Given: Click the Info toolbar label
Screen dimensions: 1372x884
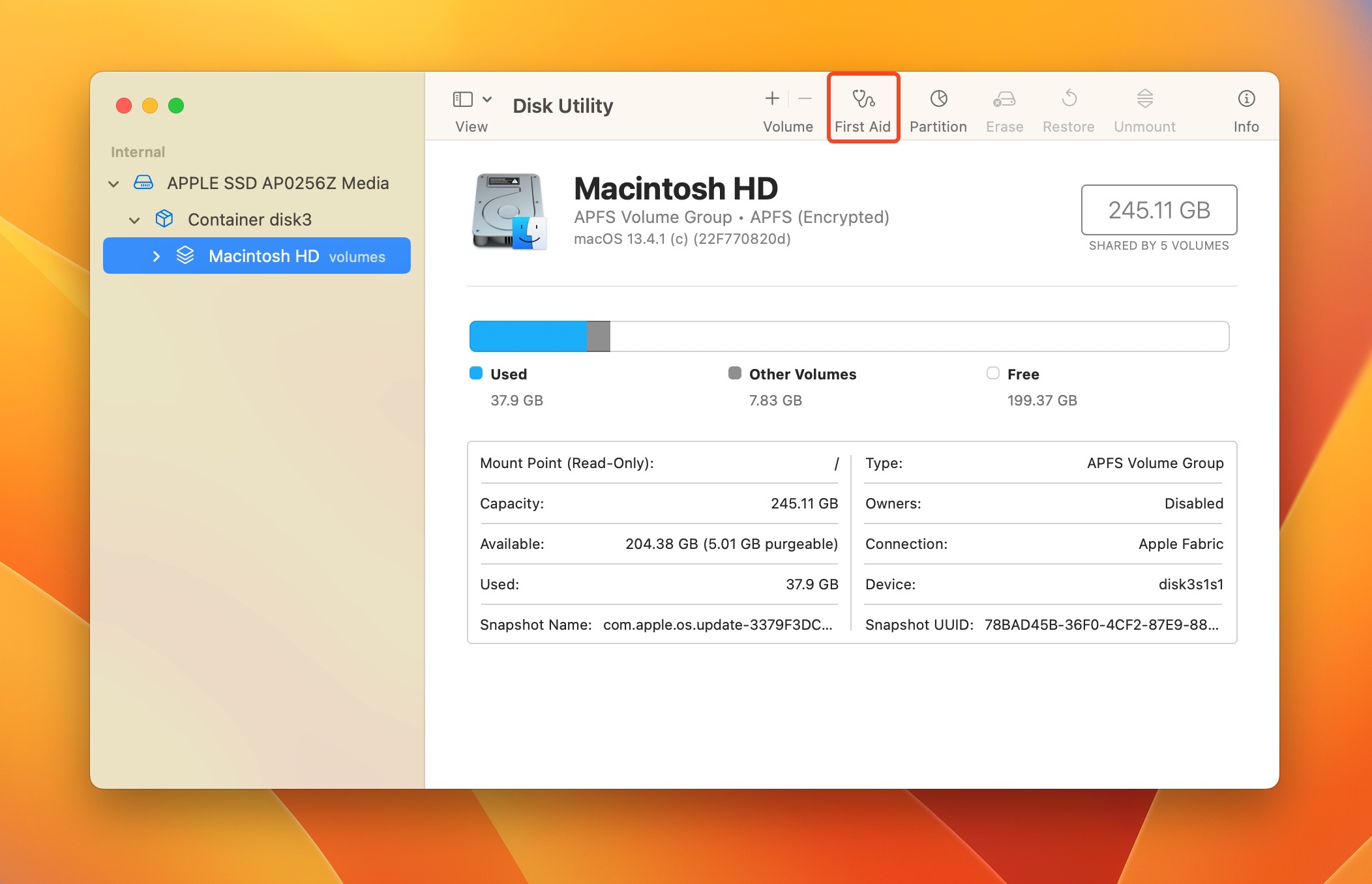Looking at the screenshot, I should pos(1246,126).
